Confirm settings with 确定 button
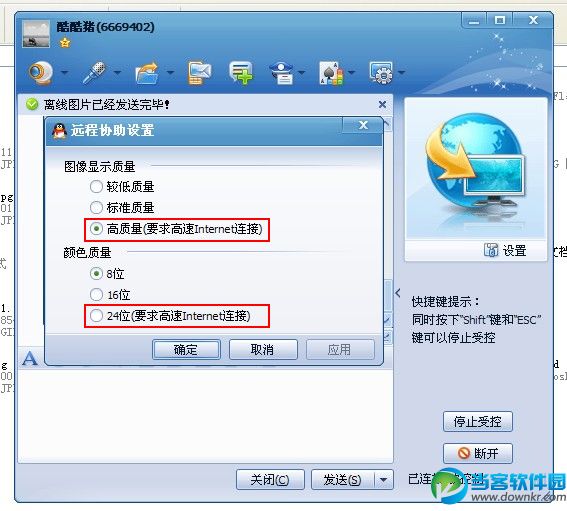 tap(186, 349)
